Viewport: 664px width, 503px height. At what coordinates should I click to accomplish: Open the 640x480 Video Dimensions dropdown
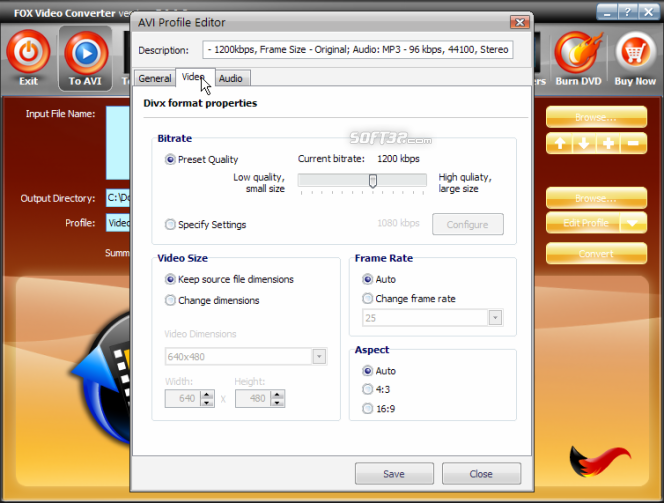[319, 357]
